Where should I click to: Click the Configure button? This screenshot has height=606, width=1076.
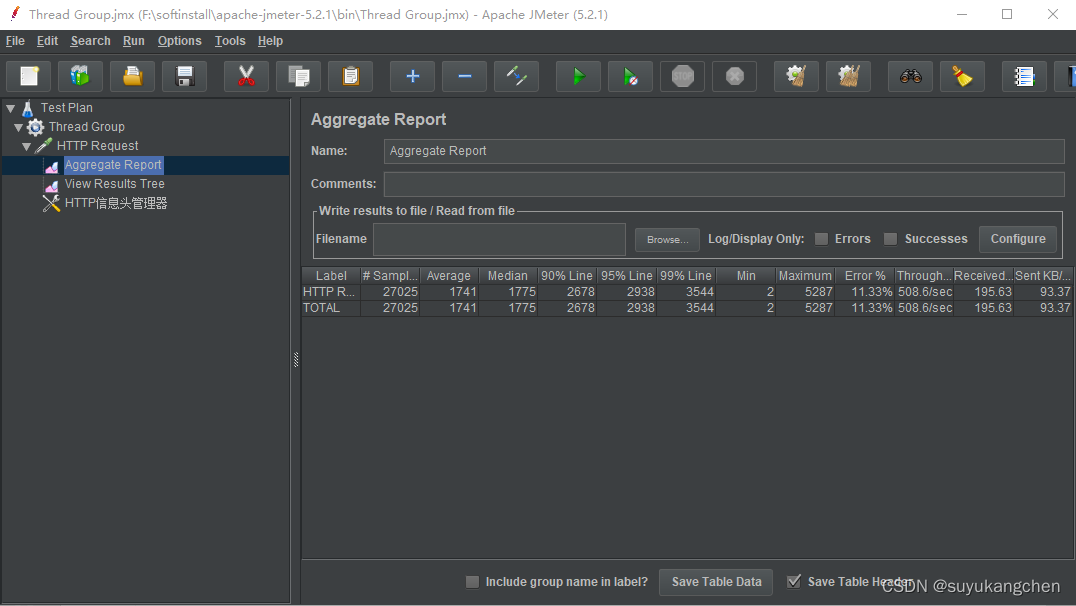(1018, 239)
